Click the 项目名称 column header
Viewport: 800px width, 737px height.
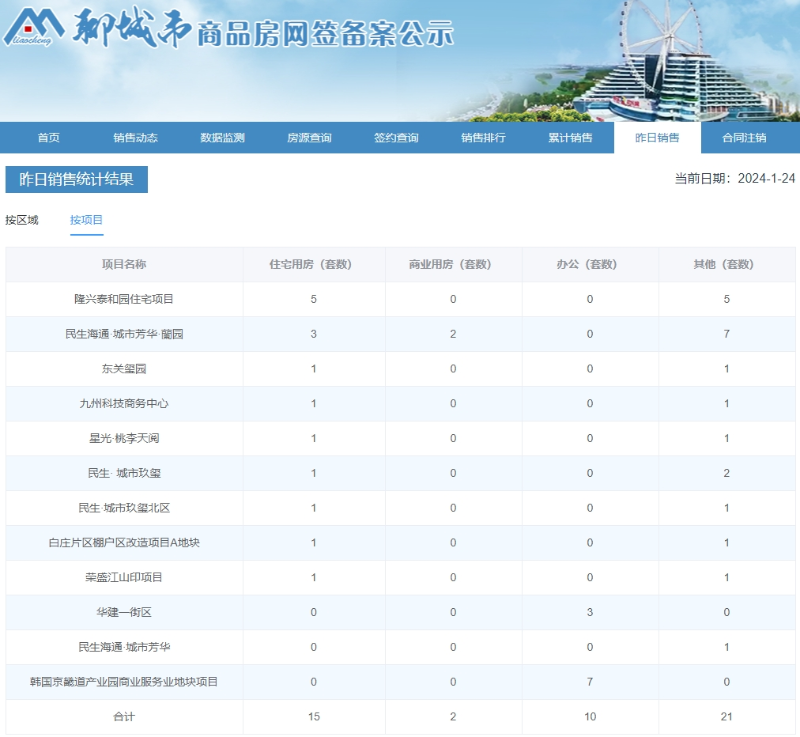coord(124,265)
